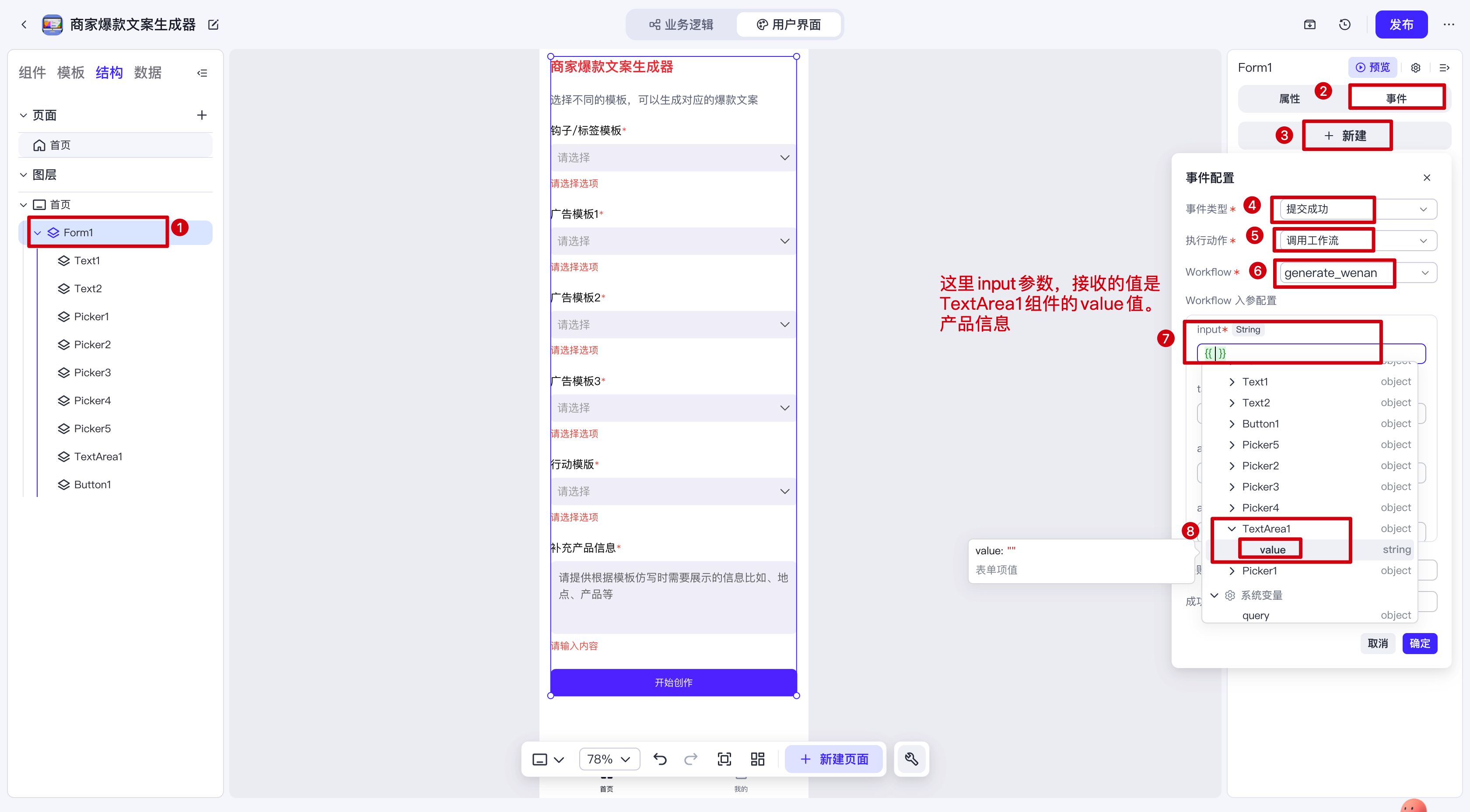Switch to 用户界面 mode toggle
This screenshot has width=1470, height=812.
[x=789, y=24]
